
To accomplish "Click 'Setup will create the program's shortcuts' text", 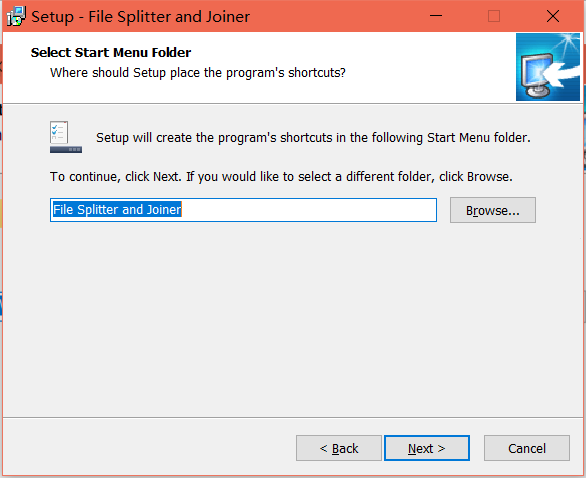I will (x=313, y=138).
